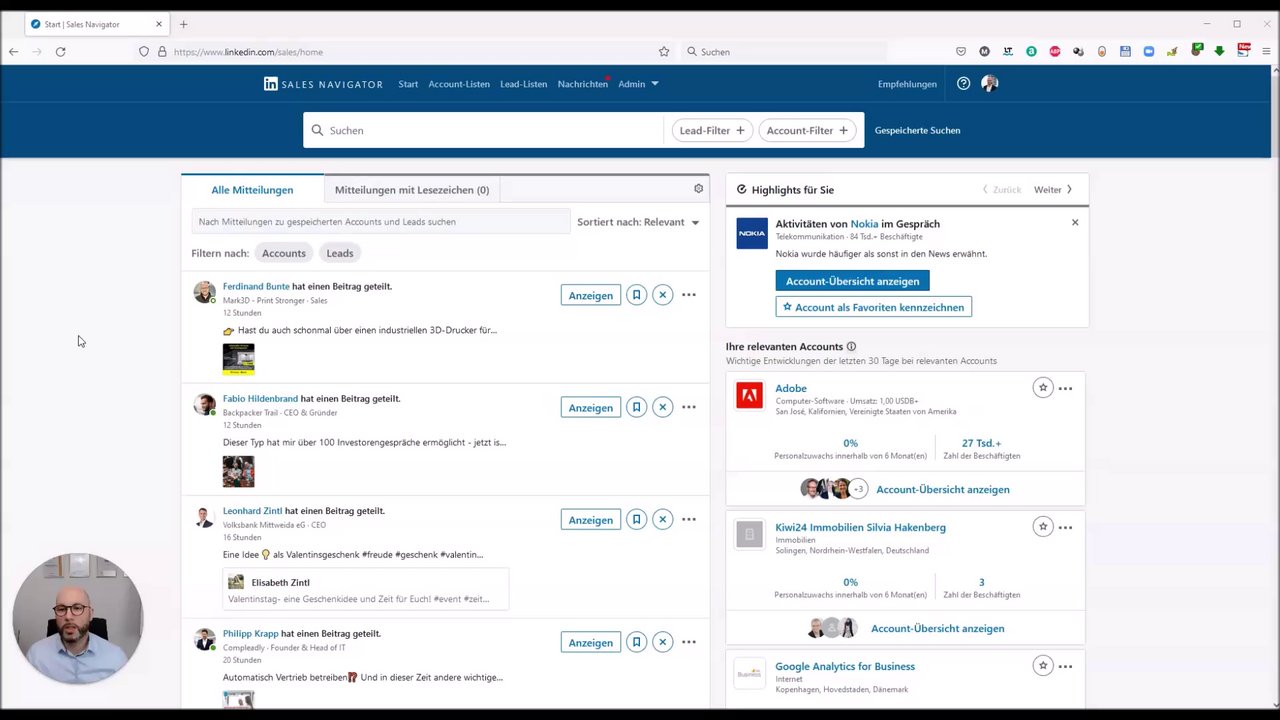Focus the Sales Navigator Suchen field

pyautogui.click(x=483, y=130)
